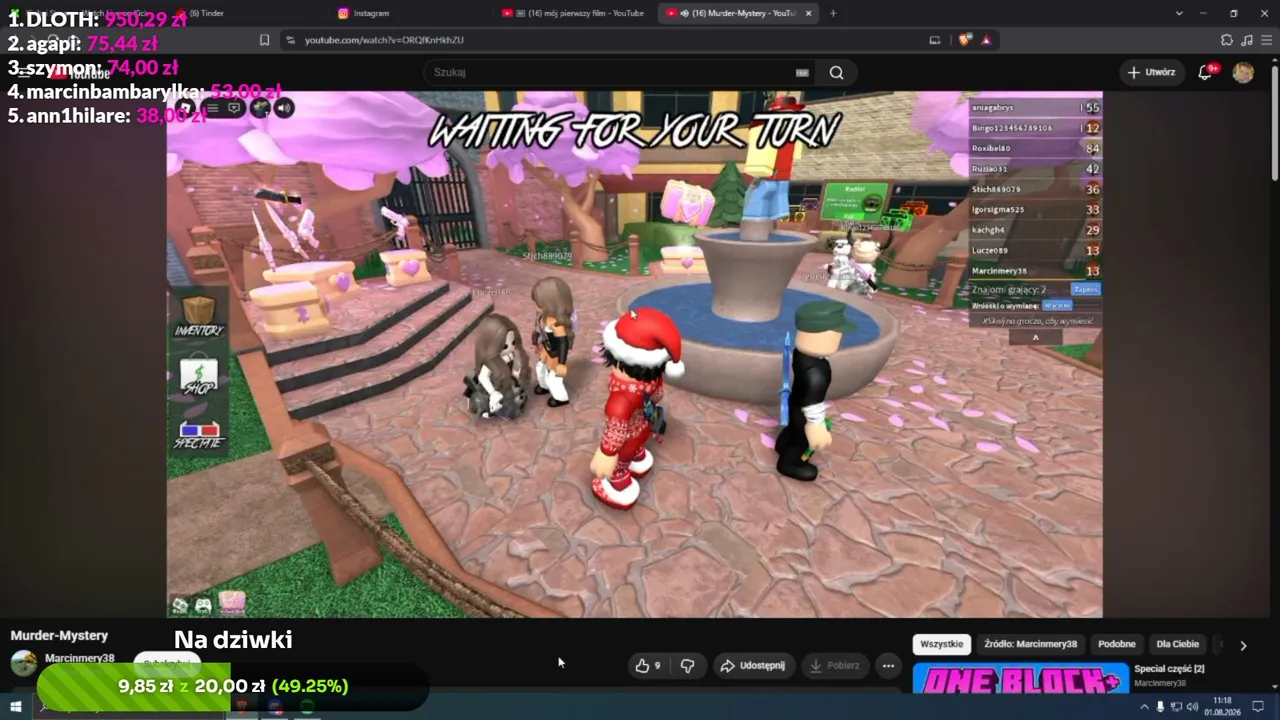Click the system tray volume icon
The image size is (1280, 720).
click(1192, 707)
